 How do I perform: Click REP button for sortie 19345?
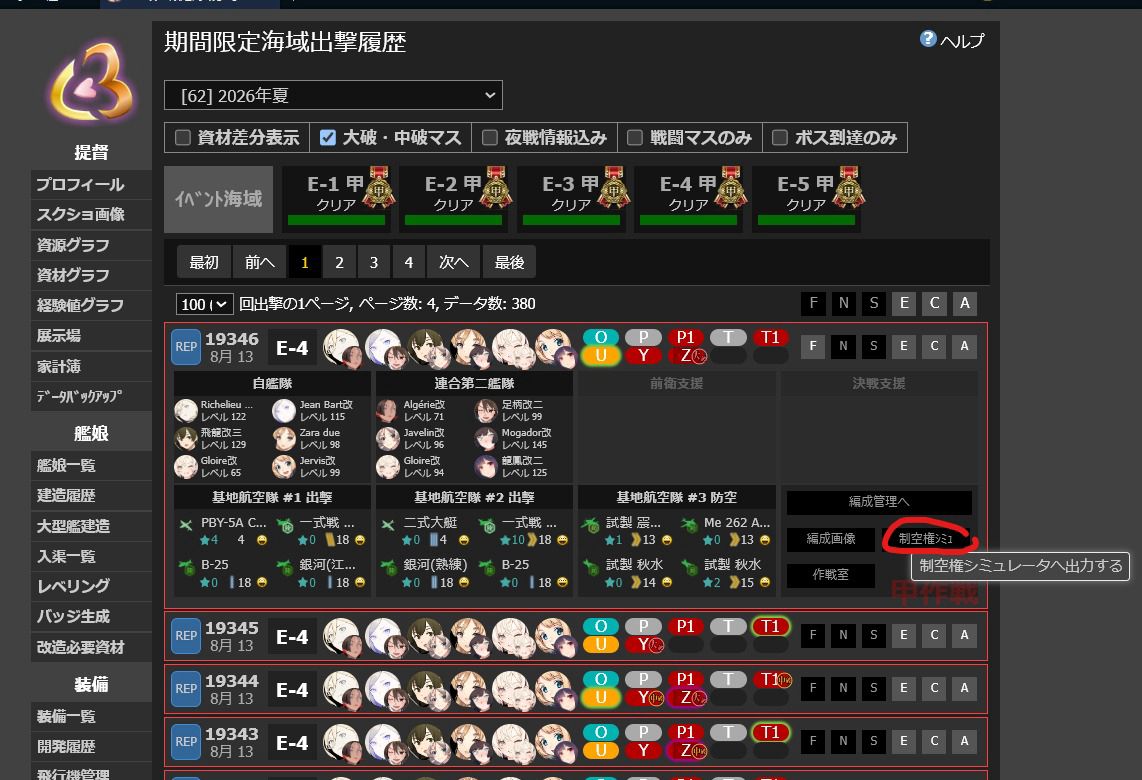[x=186, y=636]
